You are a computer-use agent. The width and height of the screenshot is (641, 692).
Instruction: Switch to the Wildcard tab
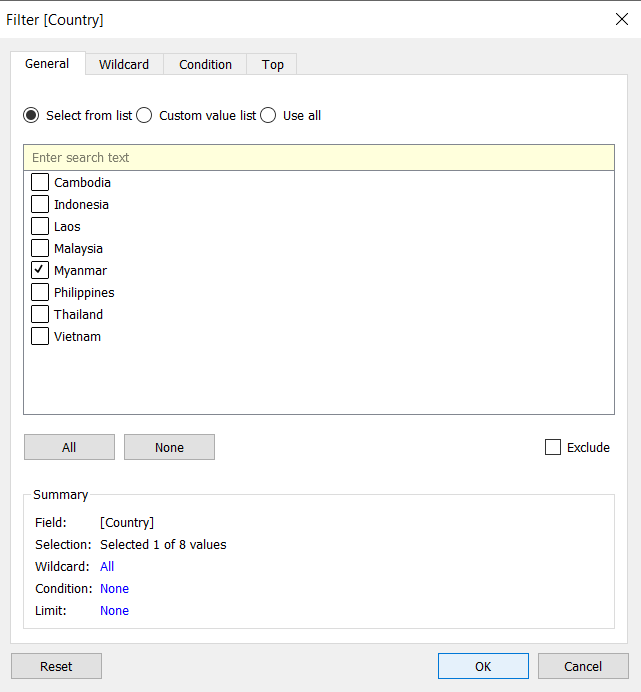124,64
